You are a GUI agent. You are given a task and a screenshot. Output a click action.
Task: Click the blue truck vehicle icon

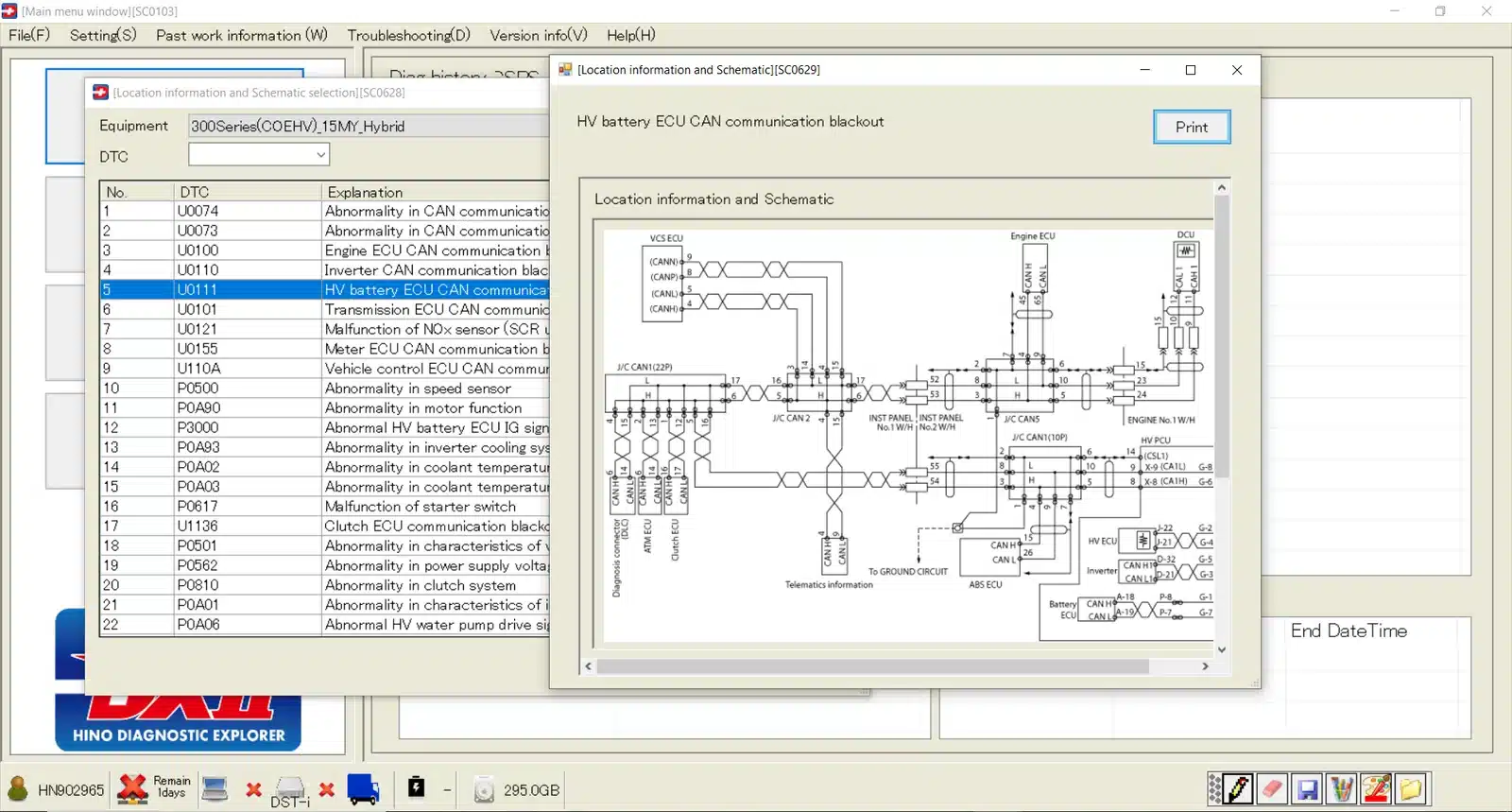(363, 788)
